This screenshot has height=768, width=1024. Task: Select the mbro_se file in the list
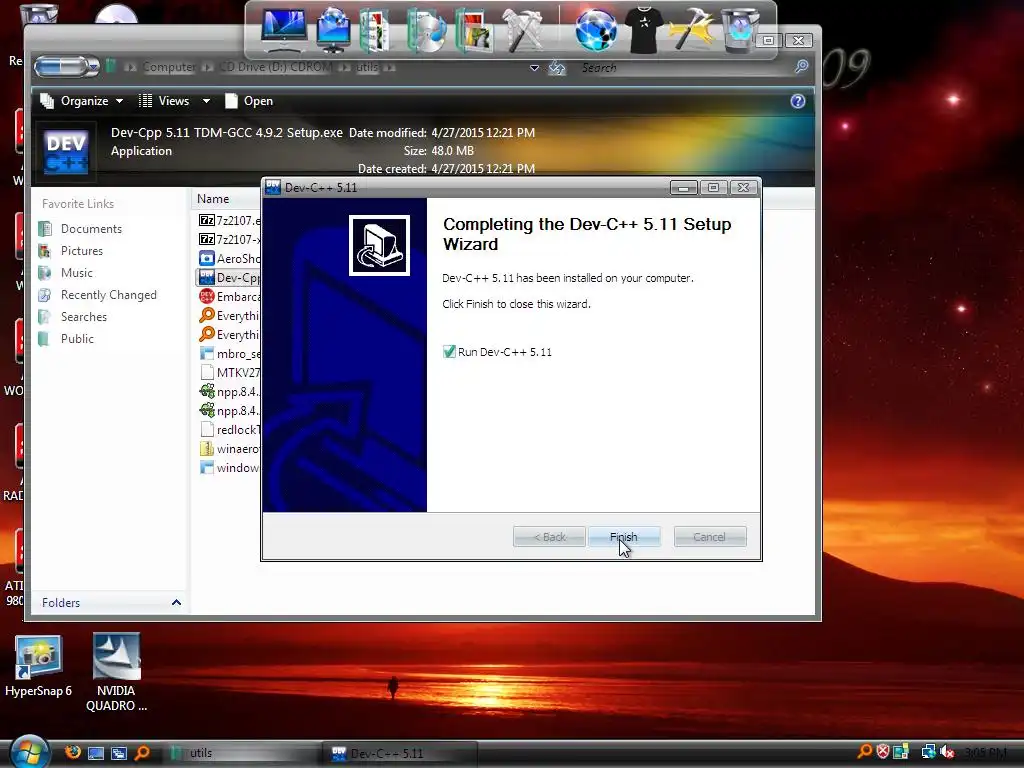tap(229, 353)
